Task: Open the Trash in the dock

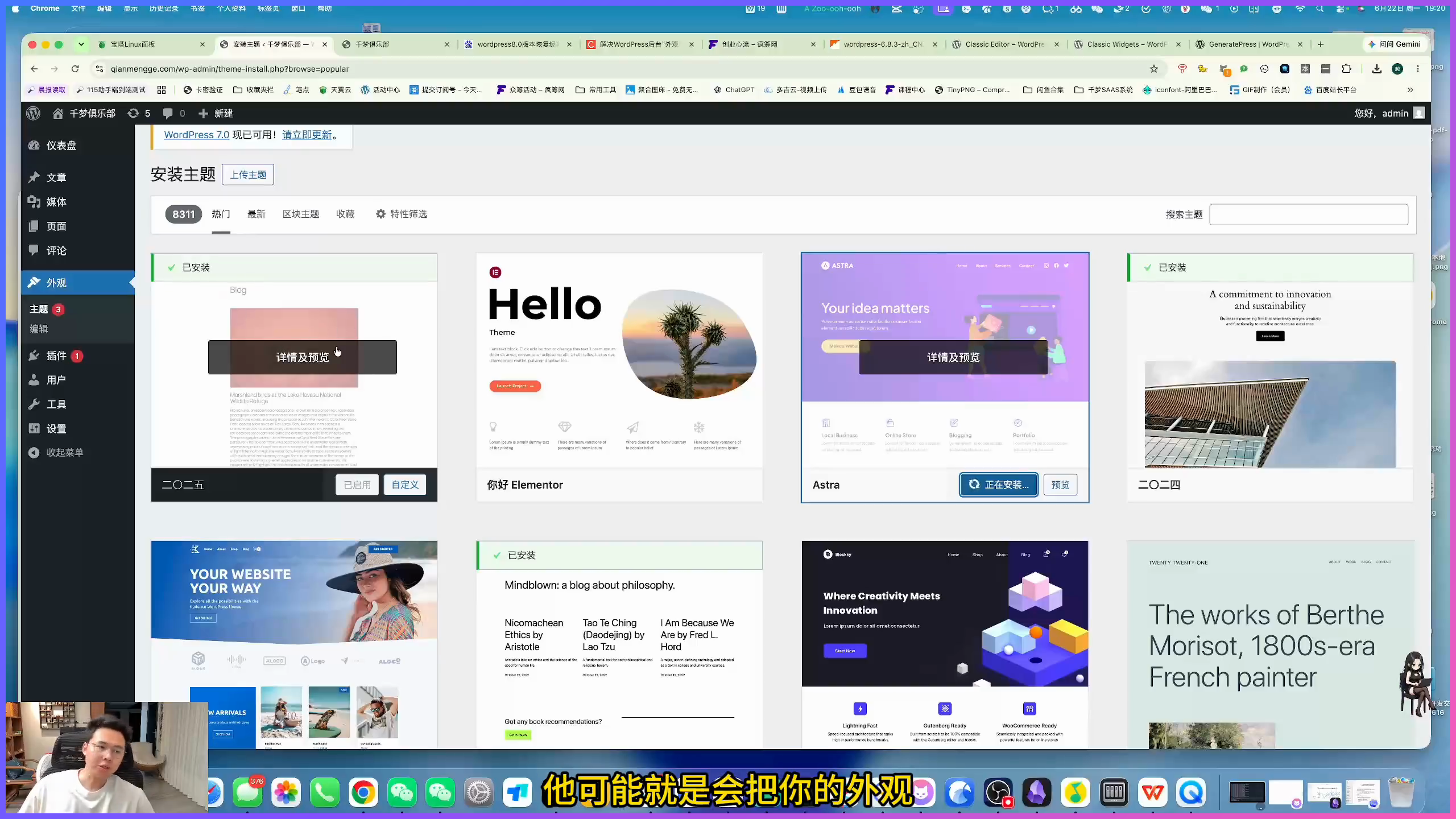Action: 1401,792
